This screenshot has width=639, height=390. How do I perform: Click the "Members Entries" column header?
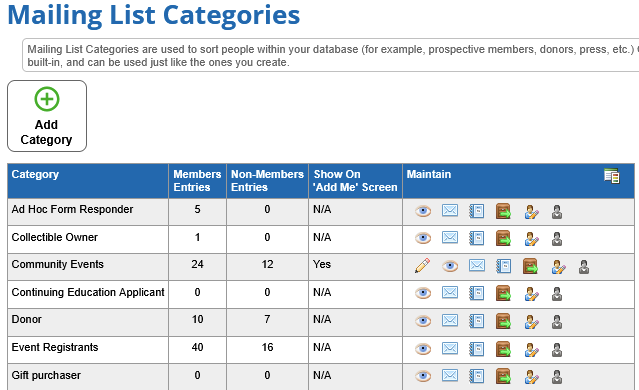point(197,181)
